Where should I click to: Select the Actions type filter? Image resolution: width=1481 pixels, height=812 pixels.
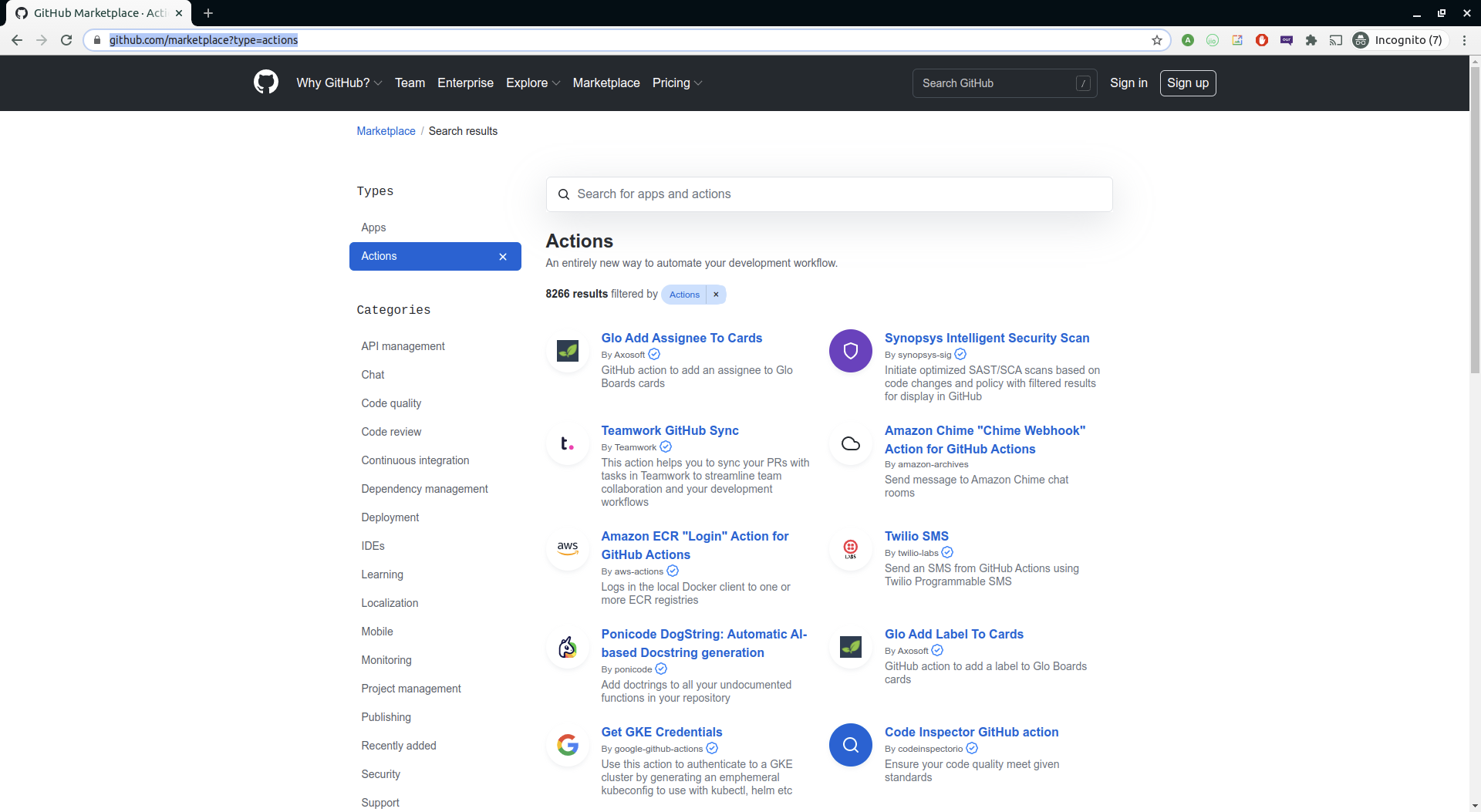[435, 256]
